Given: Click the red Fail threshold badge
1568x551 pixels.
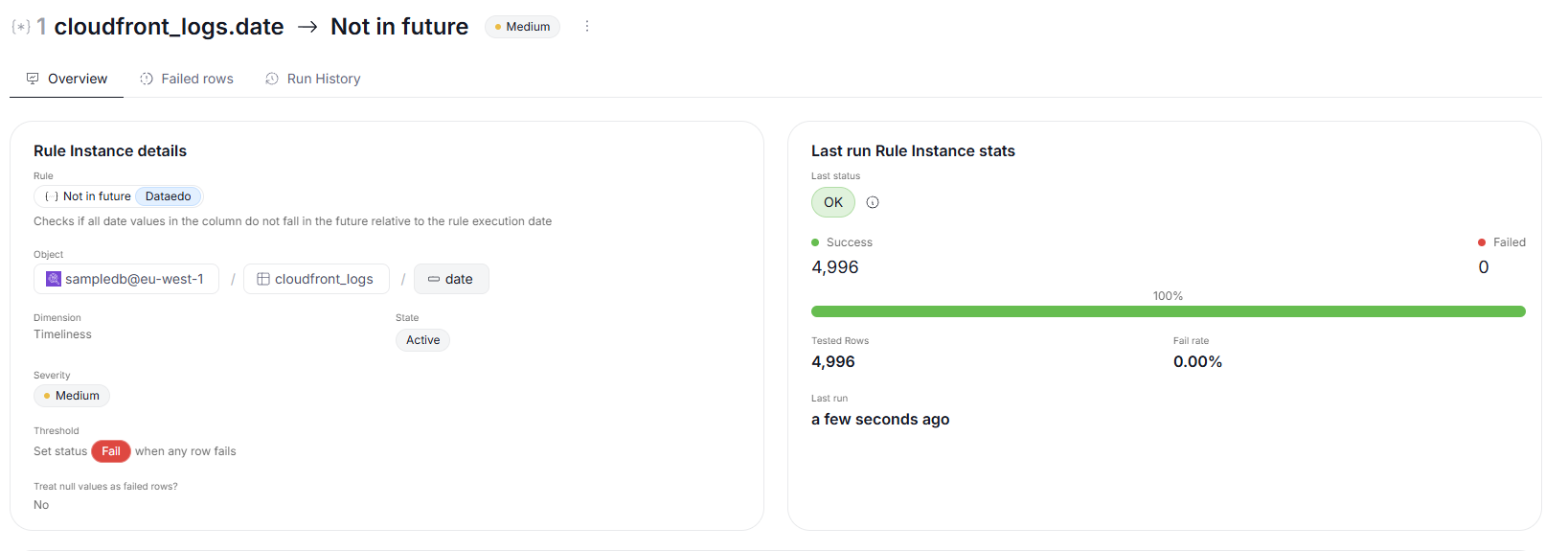Looking at the screenshot, I should 111,451.
